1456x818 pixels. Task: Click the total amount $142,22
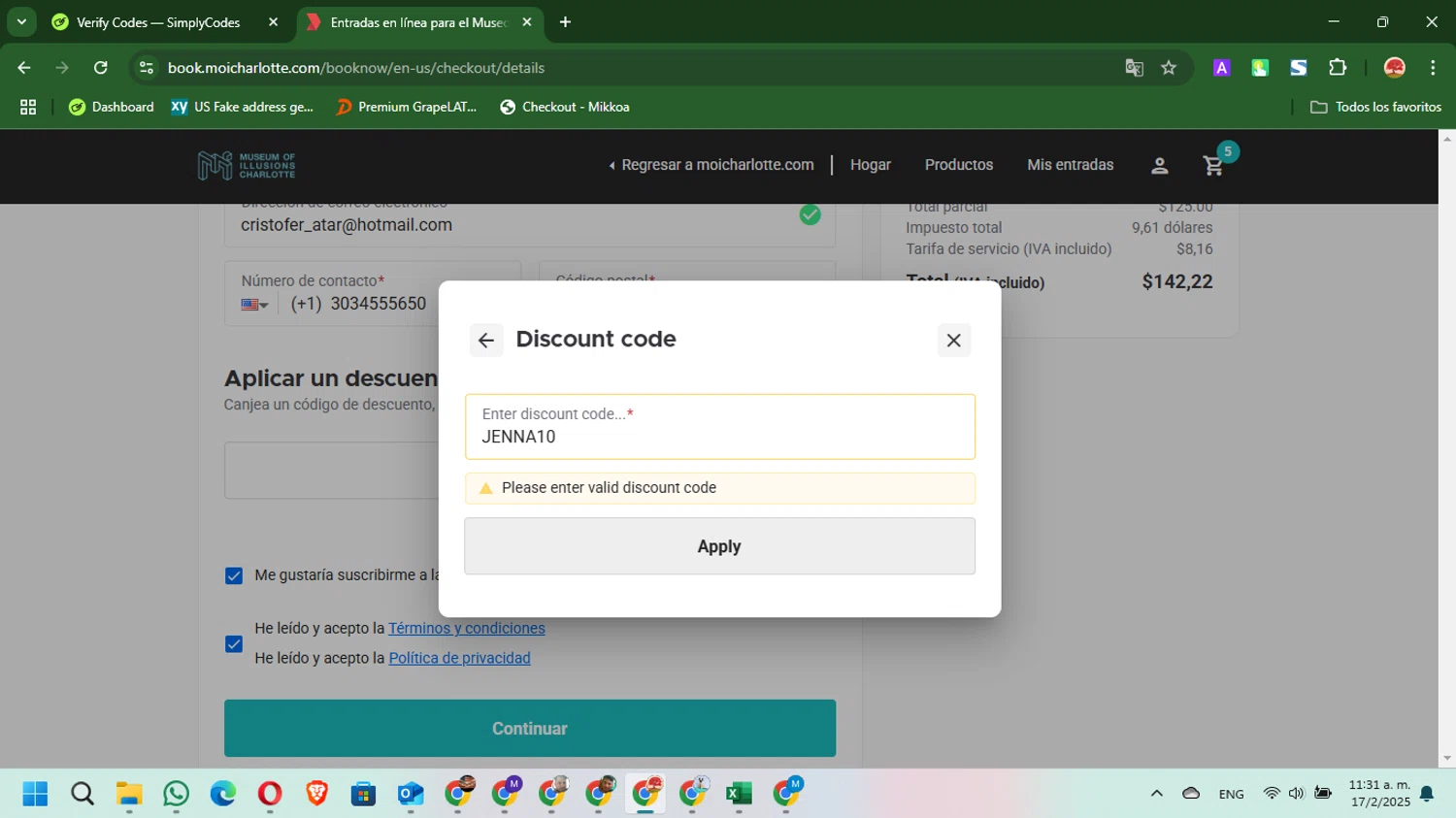tap(1177, 282)
